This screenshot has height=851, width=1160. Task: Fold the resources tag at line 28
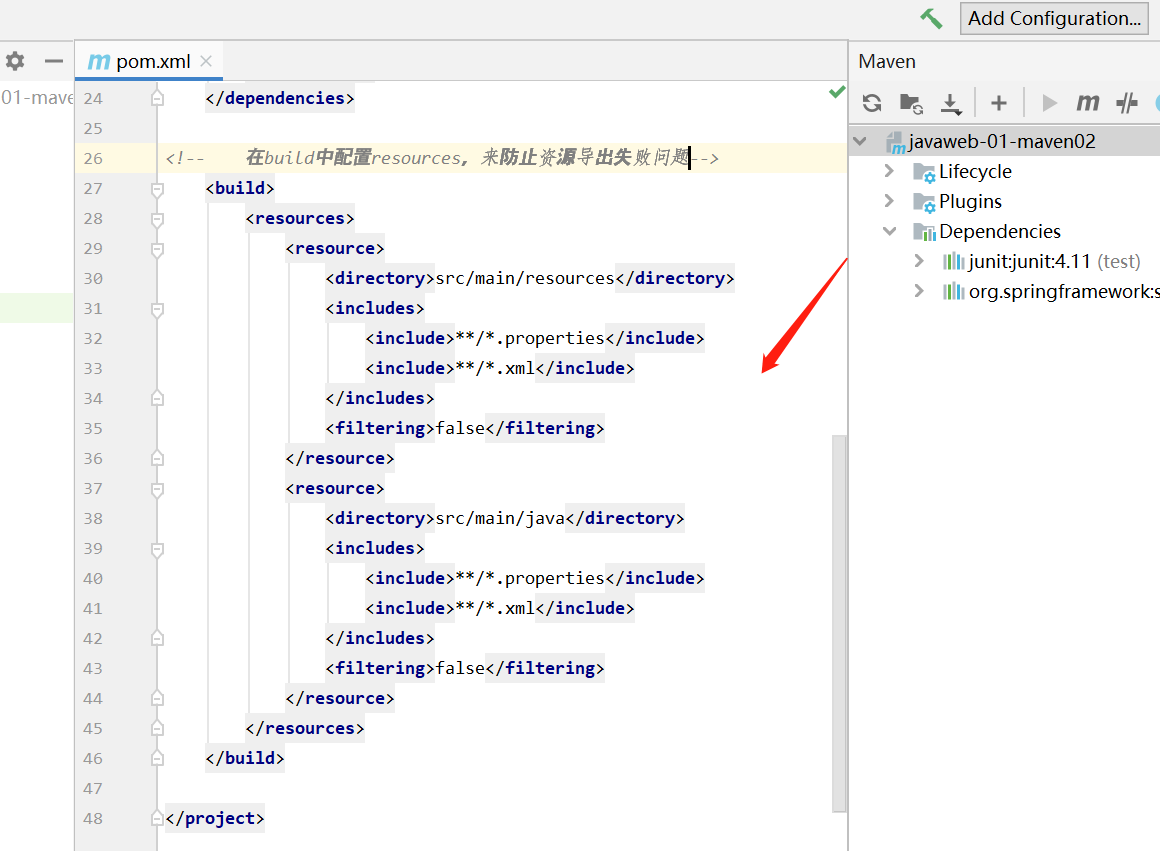point(158,220)
